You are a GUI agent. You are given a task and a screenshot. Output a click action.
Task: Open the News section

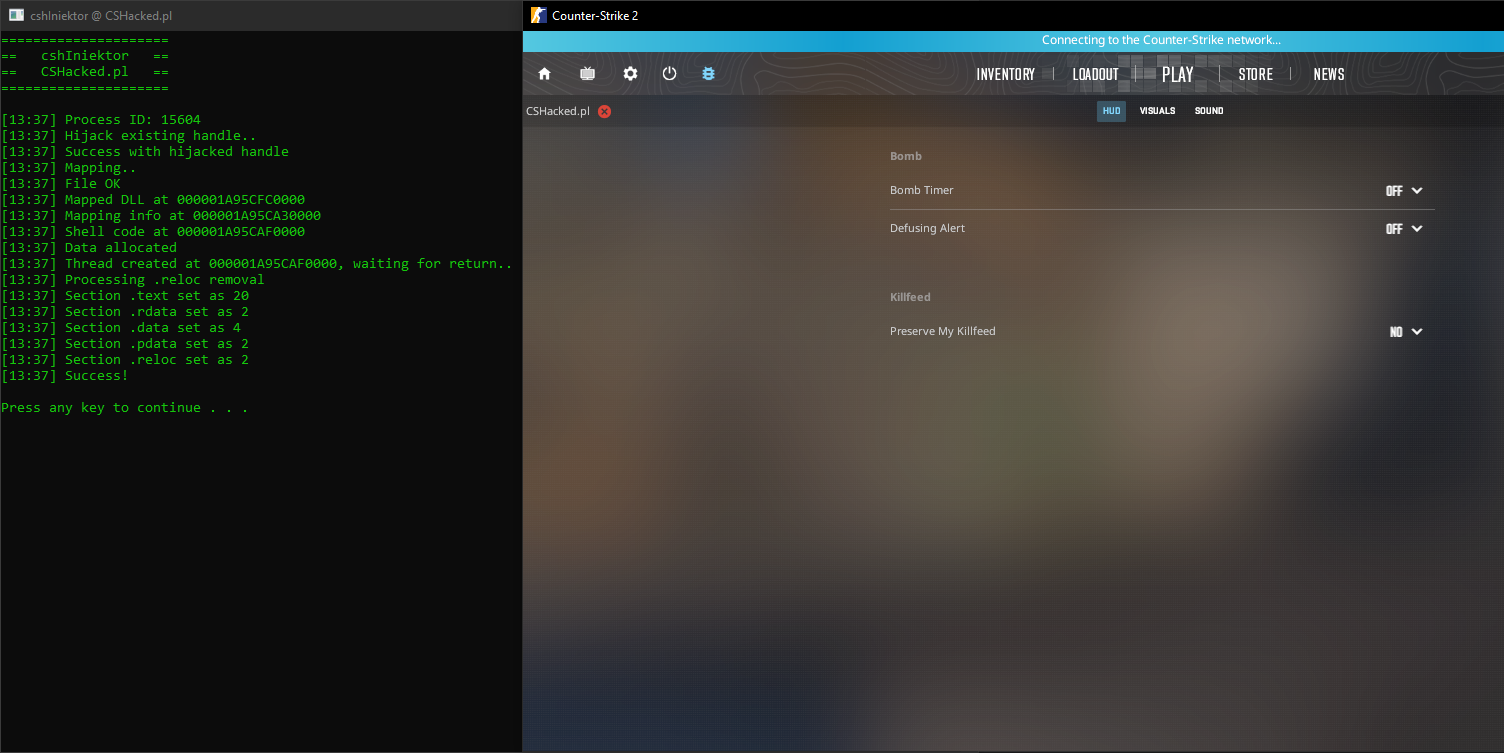[1328, 74]
